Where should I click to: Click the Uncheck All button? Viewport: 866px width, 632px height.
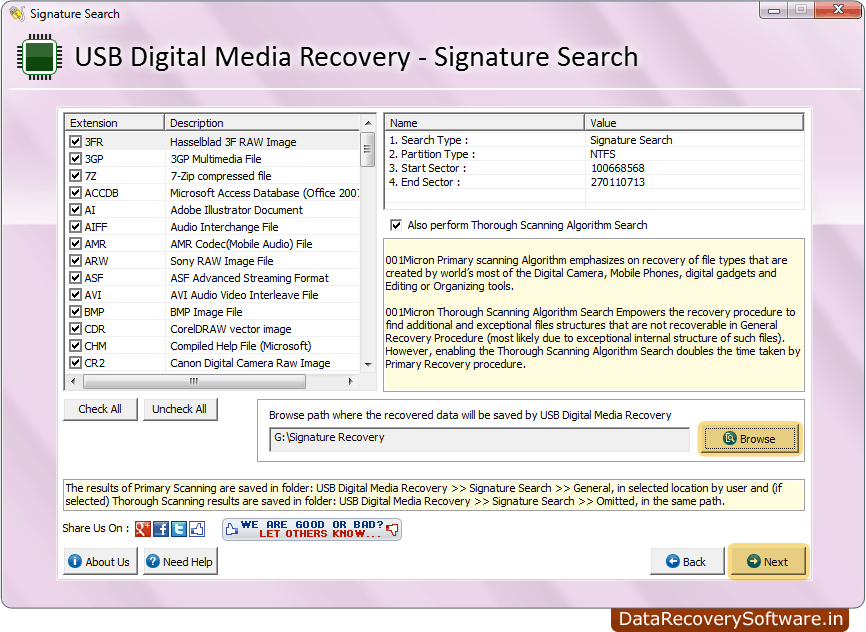(x=179, y=409)
